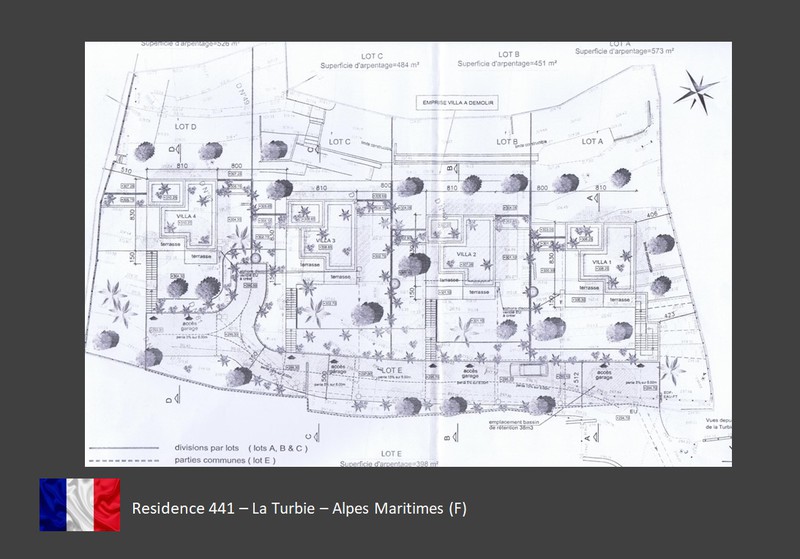Click the 'Superficie d'arpentage=451 m²' text
Viewport: 800px width, 559px height.
coord(508,64)
